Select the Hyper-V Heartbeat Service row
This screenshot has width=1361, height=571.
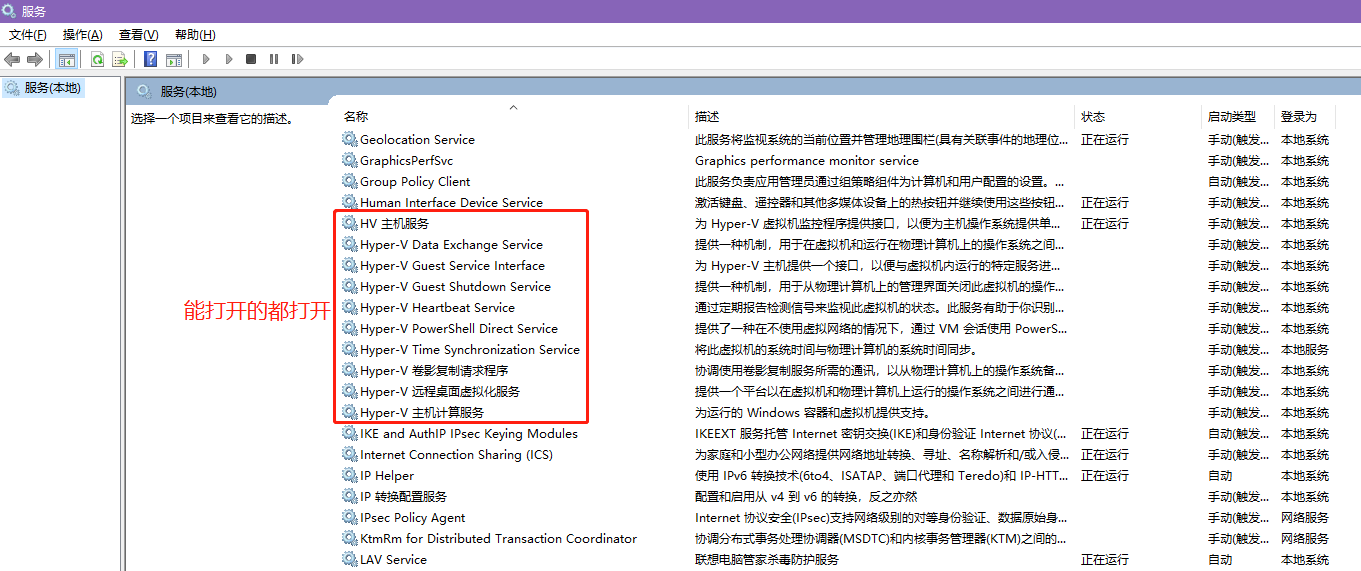pos(437,308)
